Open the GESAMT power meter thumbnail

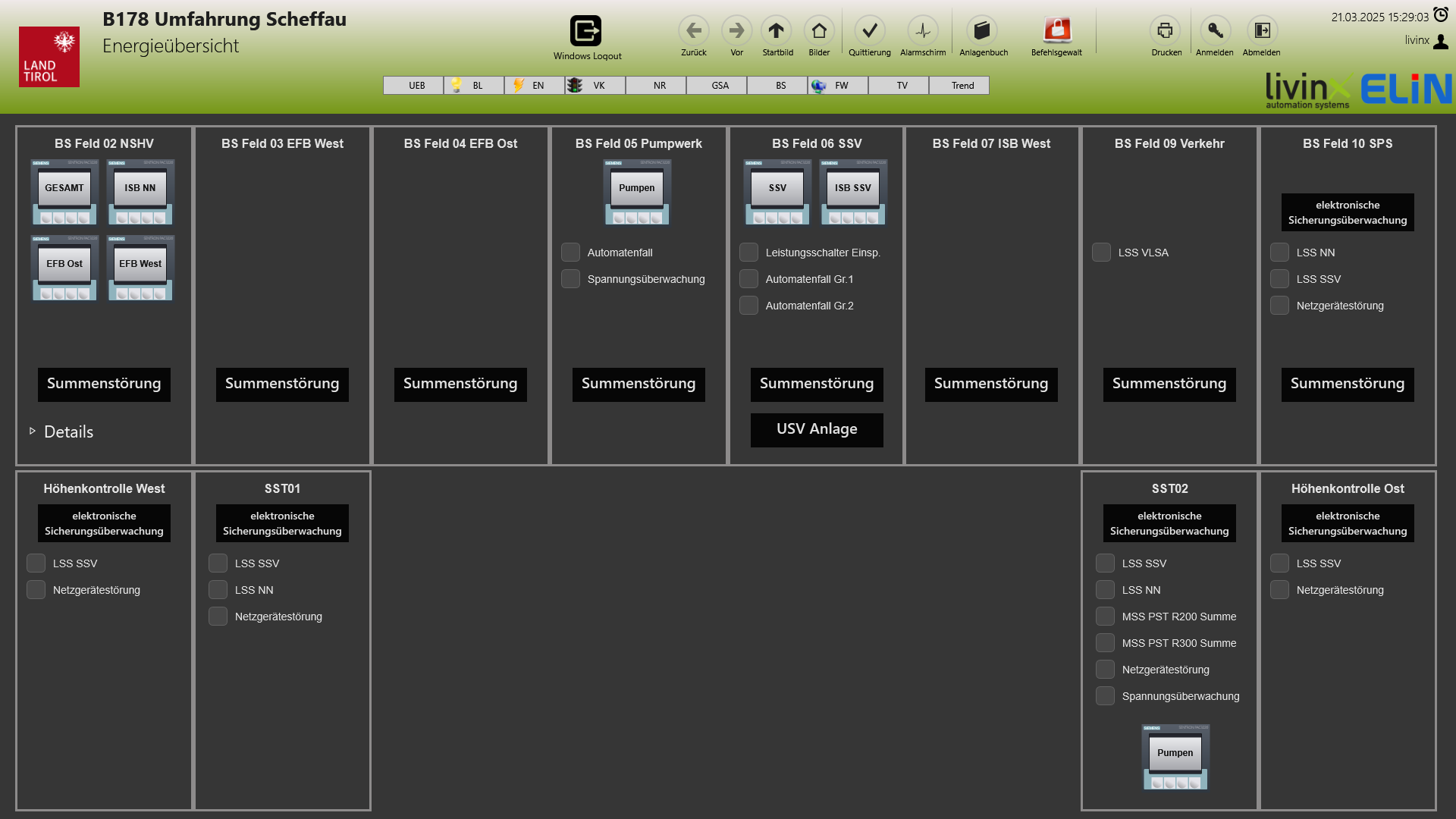pos(64,192)
